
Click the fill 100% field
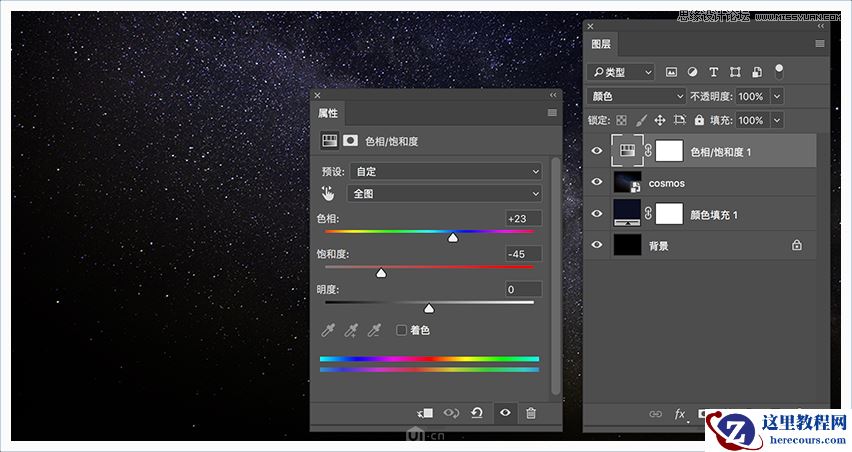tap(753, 120)
